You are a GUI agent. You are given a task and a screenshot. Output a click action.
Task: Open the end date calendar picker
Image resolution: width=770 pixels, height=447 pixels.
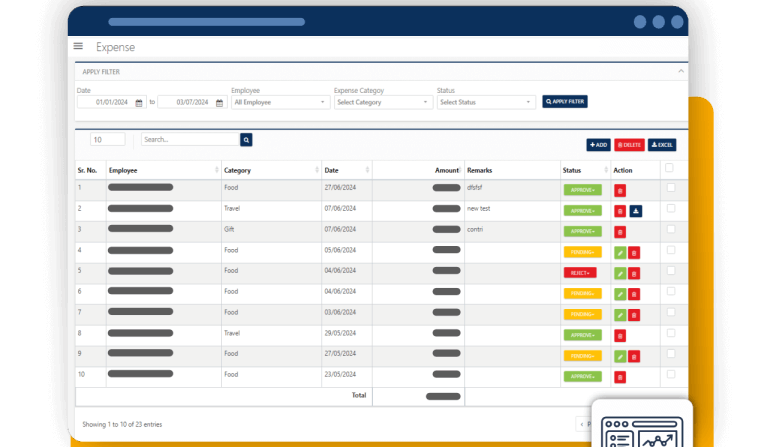coord(220,103)
